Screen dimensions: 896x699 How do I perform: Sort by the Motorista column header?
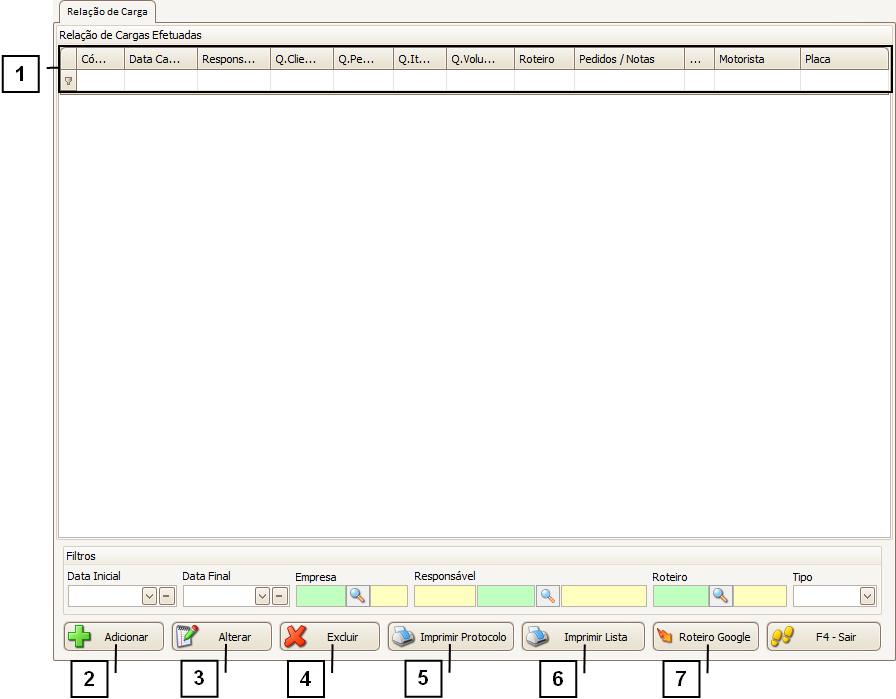(x=756, y=59)
